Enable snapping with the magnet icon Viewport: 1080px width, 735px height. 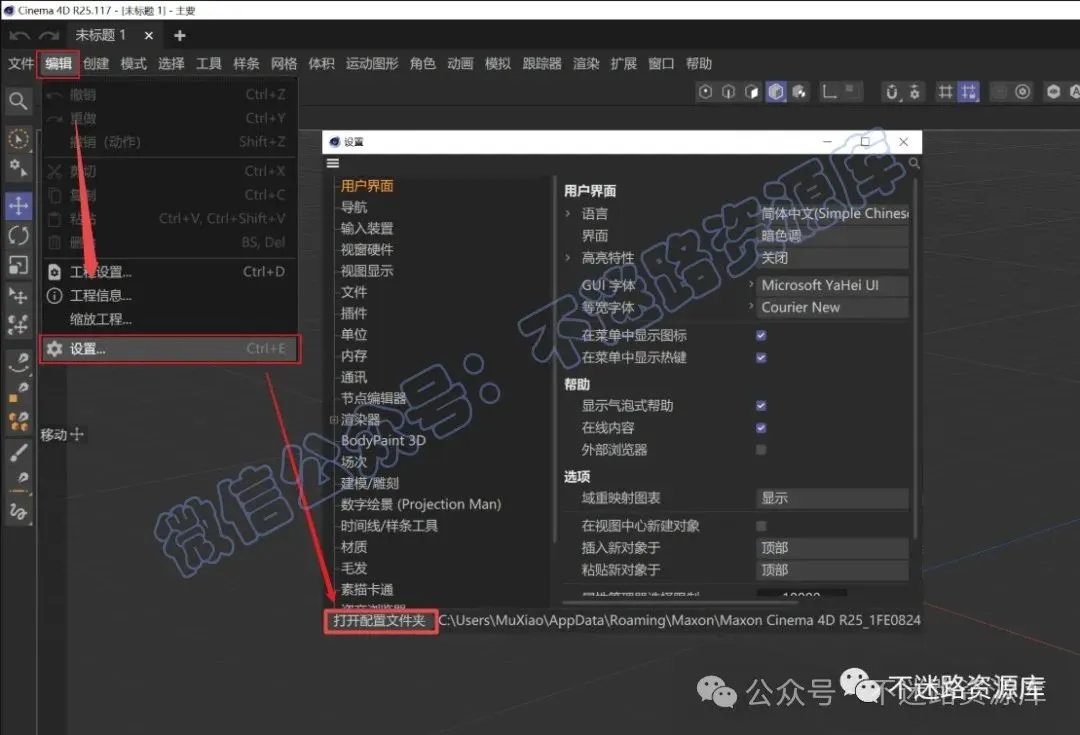pos(892,92)
